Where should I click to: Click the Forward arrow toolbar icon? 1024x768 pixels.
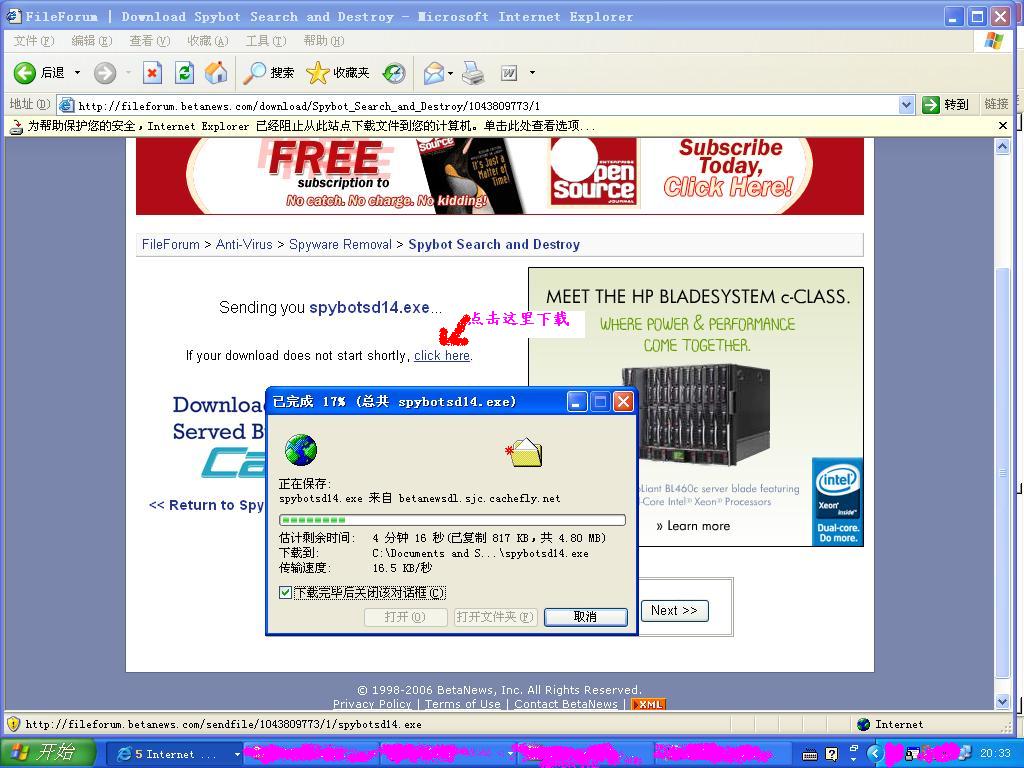[x=104, y=72]
